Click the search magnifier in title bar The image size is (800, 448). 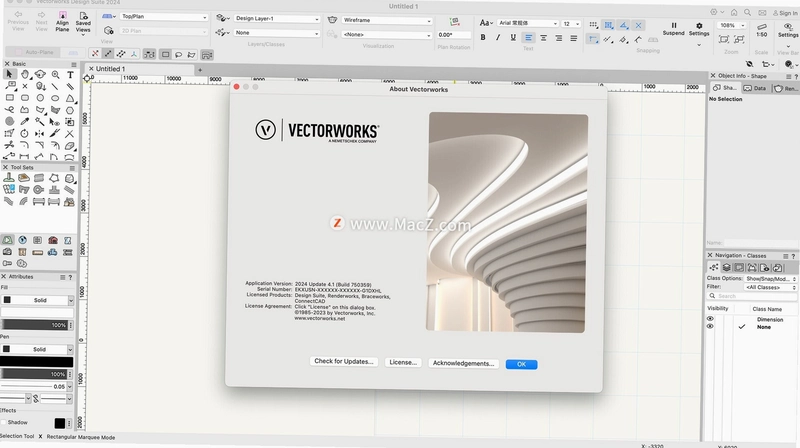747,13
